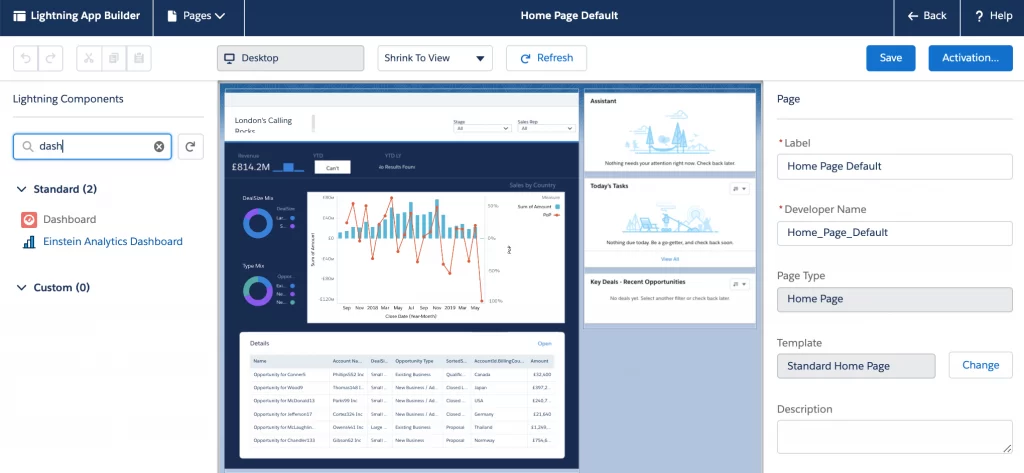Click the Help question mark icon
The height and width of the screenshot is (473, 1024).
[x=979, y=16]
